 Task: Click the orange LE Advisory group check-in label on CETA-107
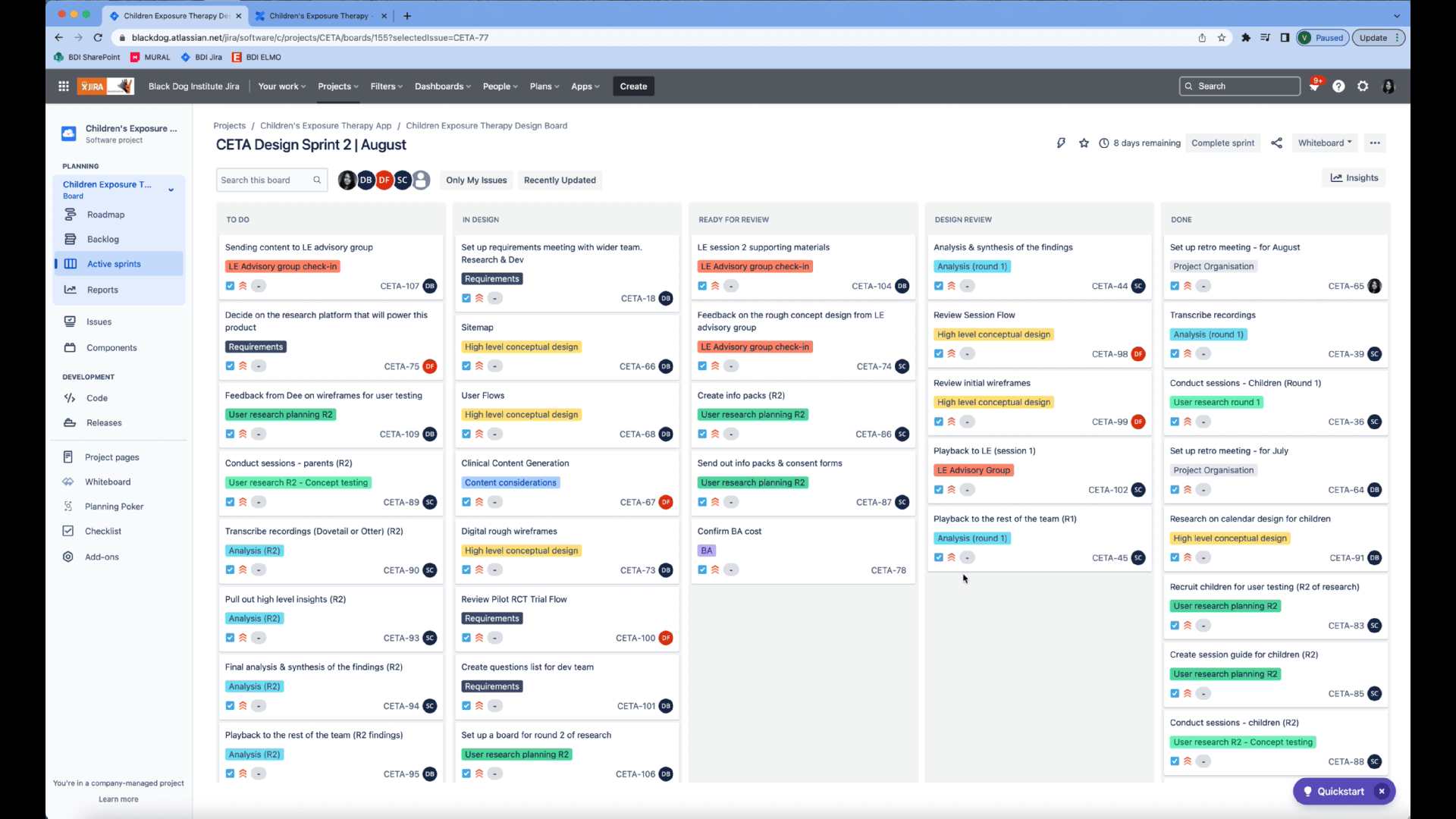282,267
